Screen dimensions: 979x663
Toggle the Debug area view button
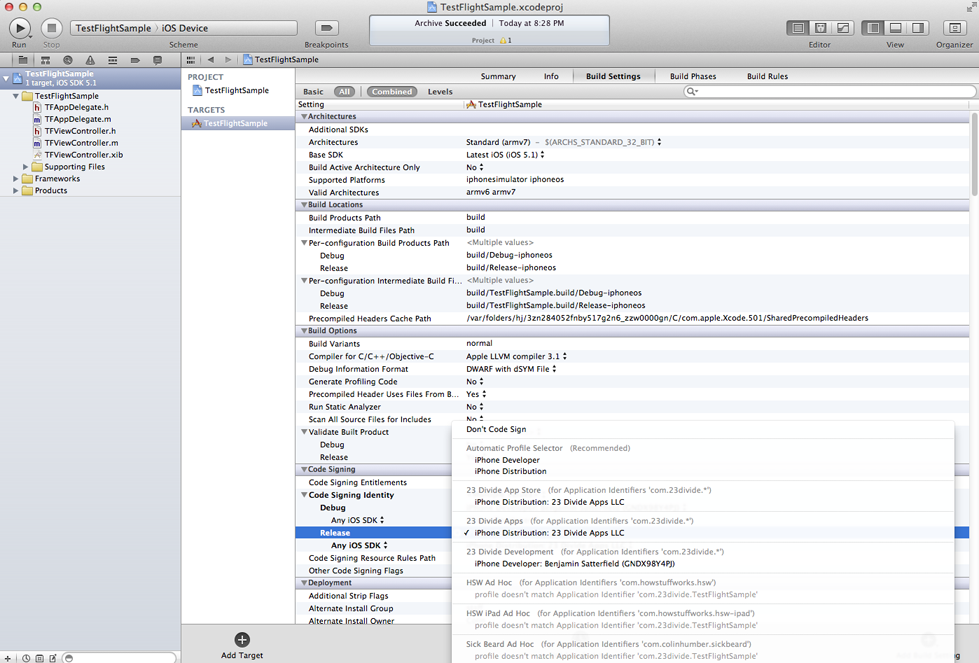(895, 28)
